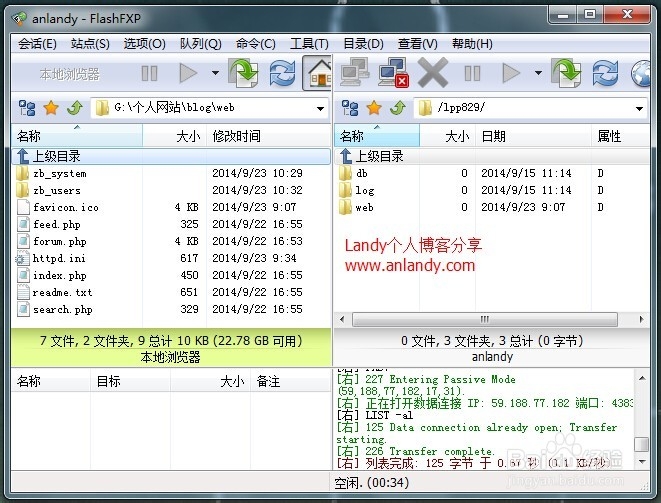The image size is (661, 503).
Task: Click the globe icon on remote toolbar
Action: (x=641, y=74)
